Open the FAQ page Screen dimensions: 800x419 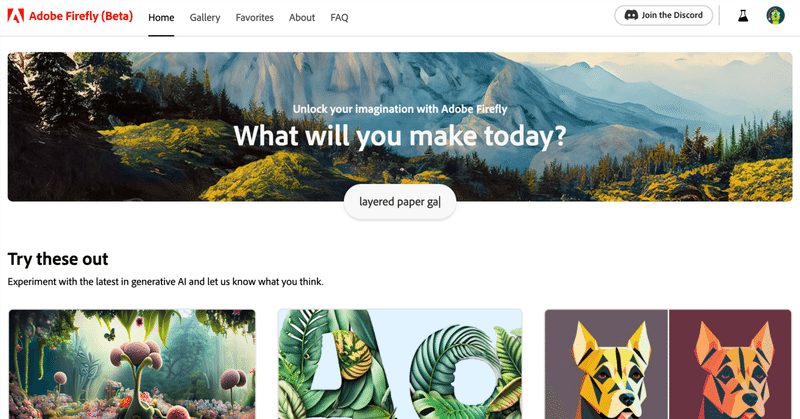[339, 17]
